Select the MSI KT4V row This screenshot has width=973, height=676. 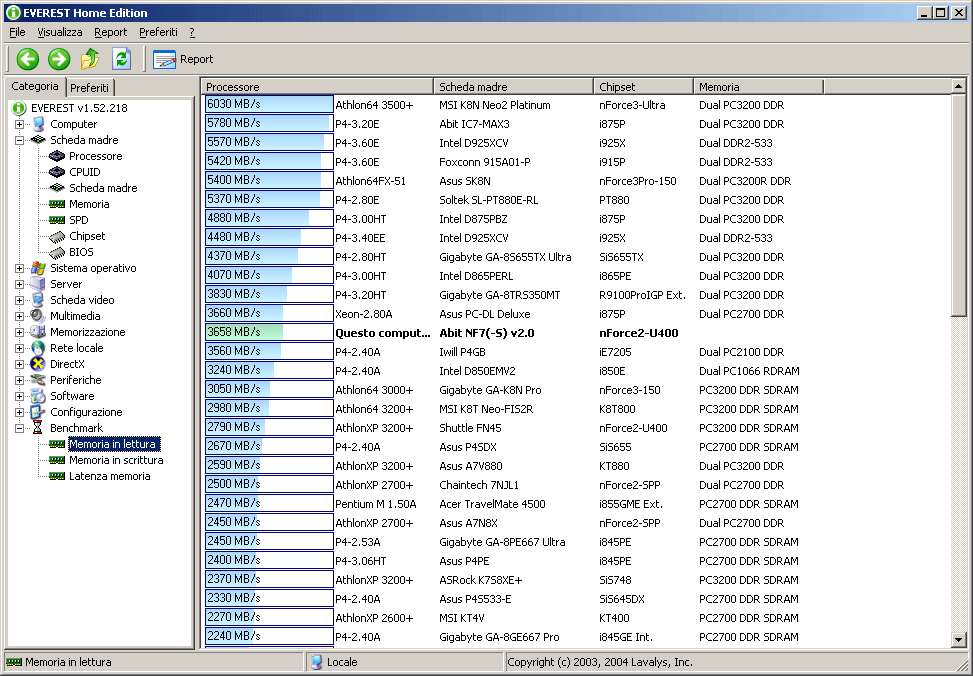point(576,618)
